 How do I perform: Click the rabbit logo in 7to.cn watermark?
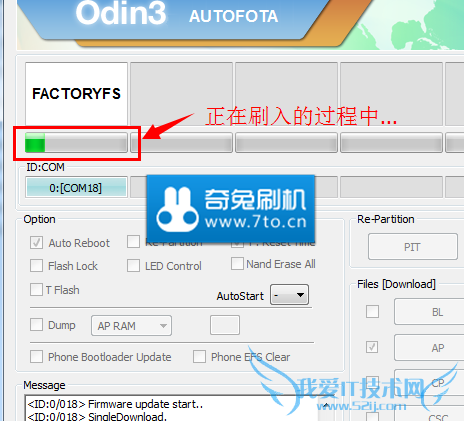click(177, 210)
